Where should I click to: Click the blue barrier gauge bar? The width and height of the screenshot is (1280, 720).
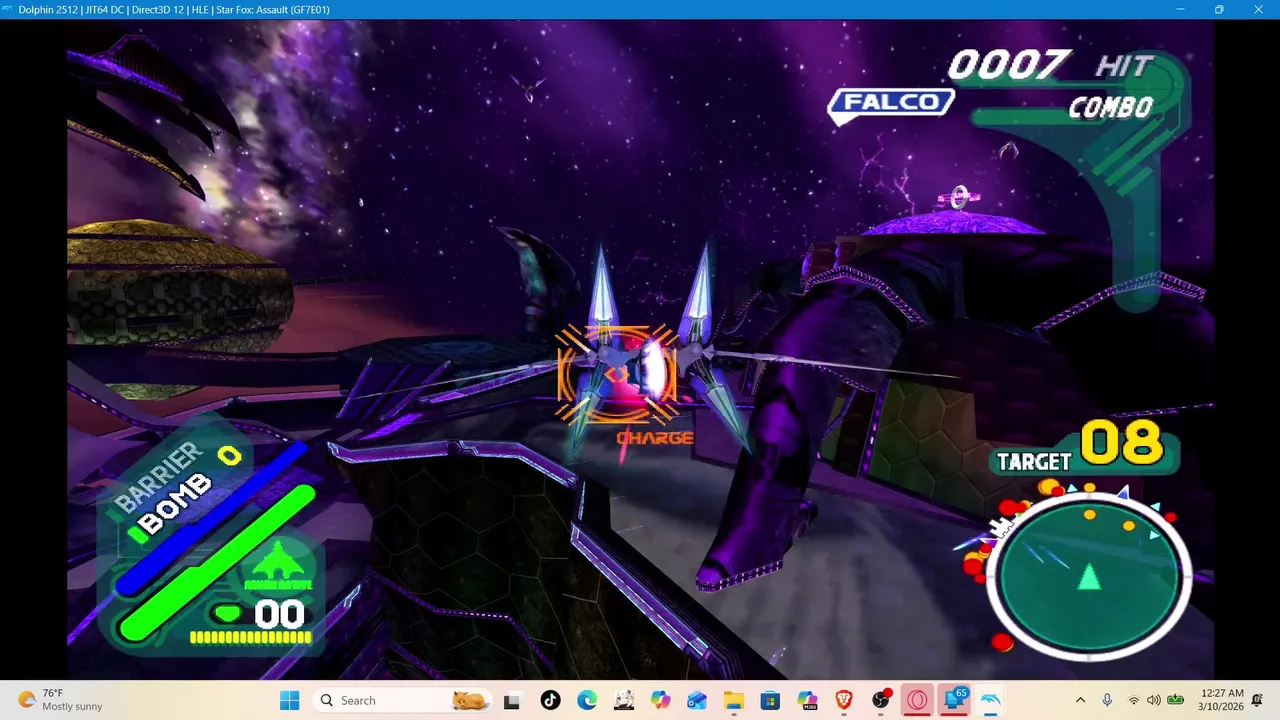coord(212,518)
